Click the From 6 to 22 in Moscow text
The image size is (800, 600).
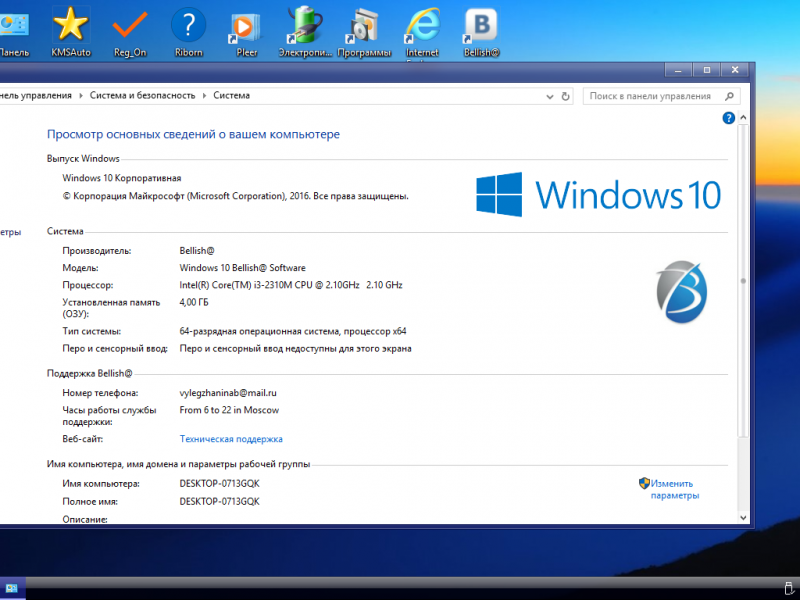click(229, 410)
